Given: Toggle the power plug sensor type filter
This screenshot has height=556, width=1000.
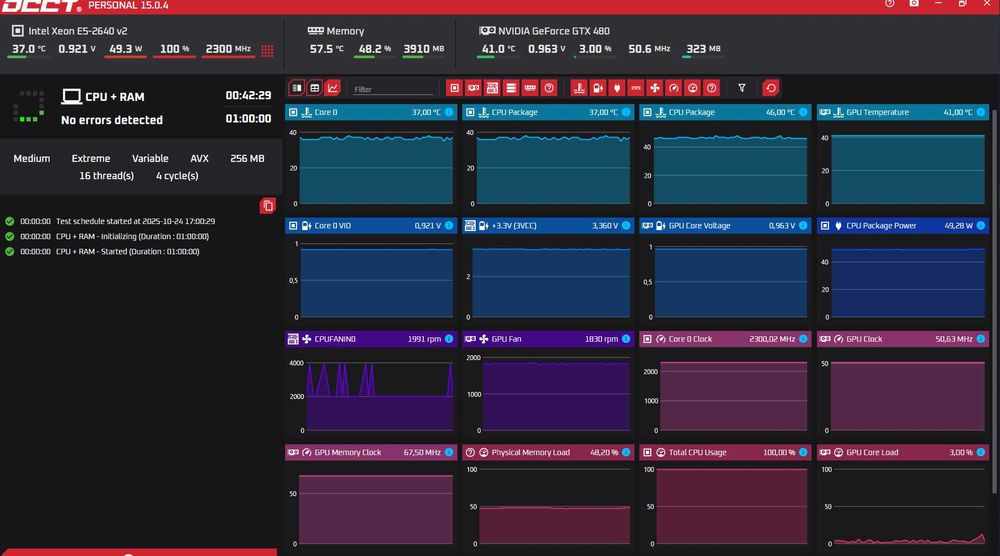Looking at the screenshot, I should point(617,88).
